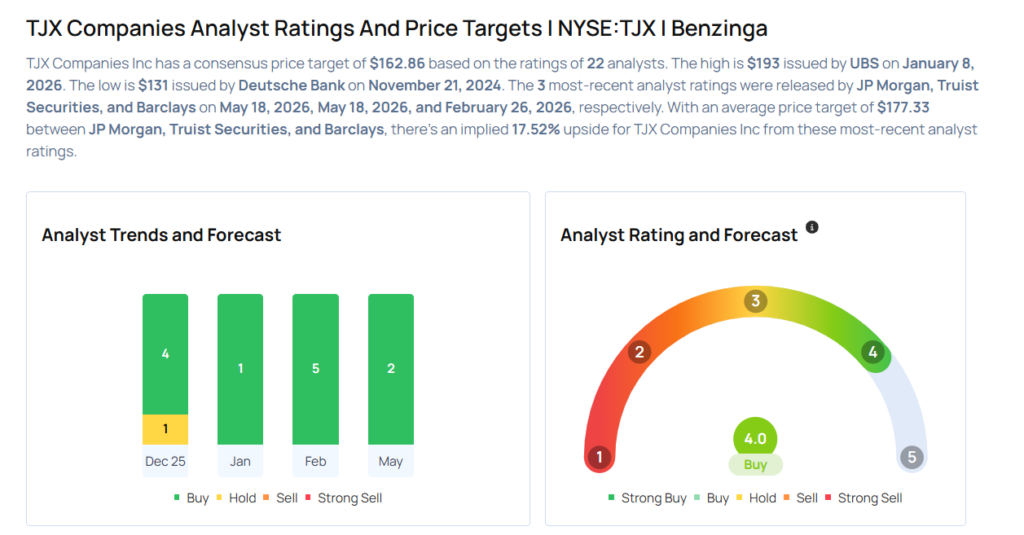Screen dimensions: 1024x535
Task: Toggle the Buy legend in Analyst Trends chart
Action: (191, 498)
